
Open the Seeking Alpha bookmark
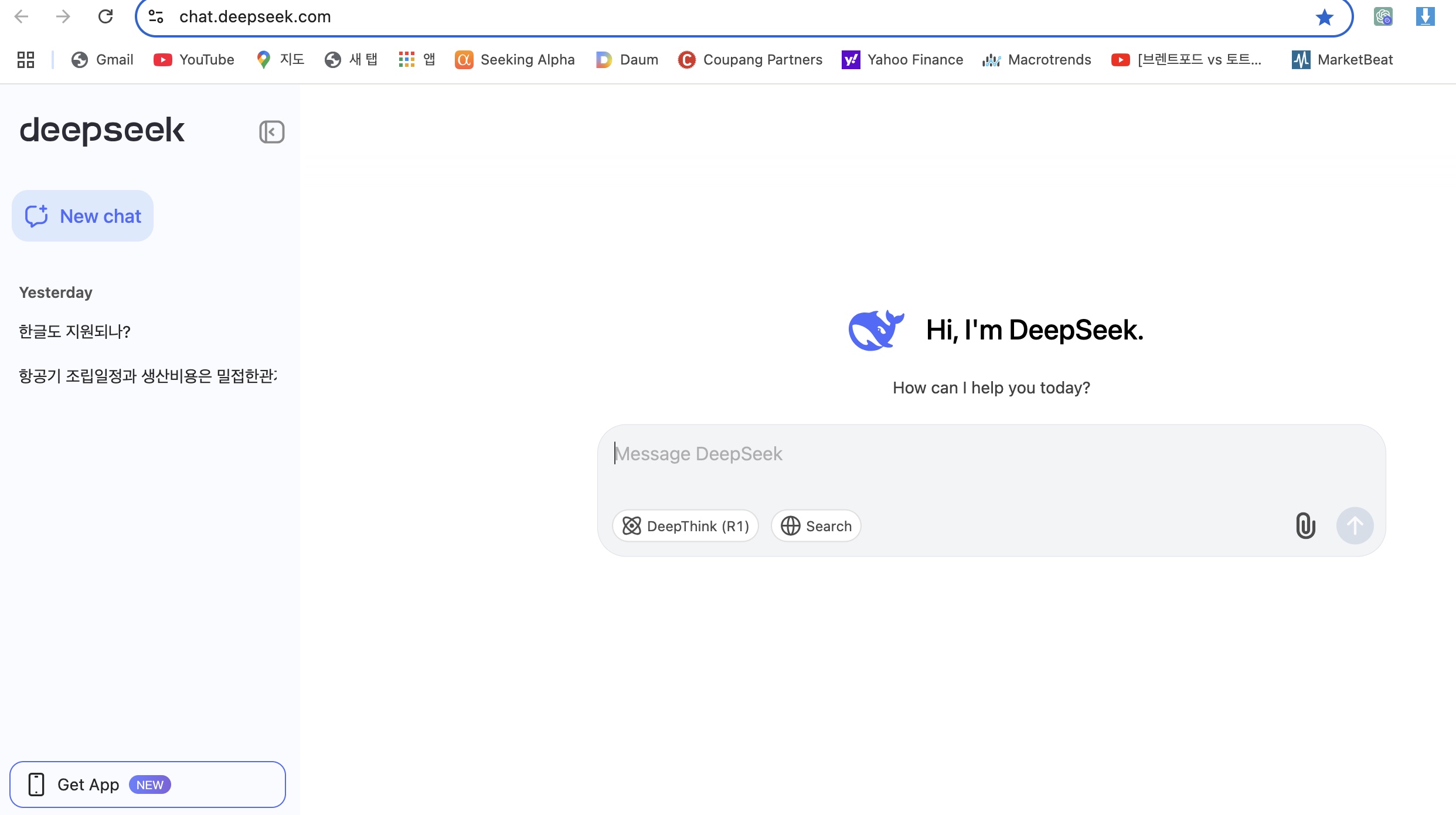coord(515,59)
